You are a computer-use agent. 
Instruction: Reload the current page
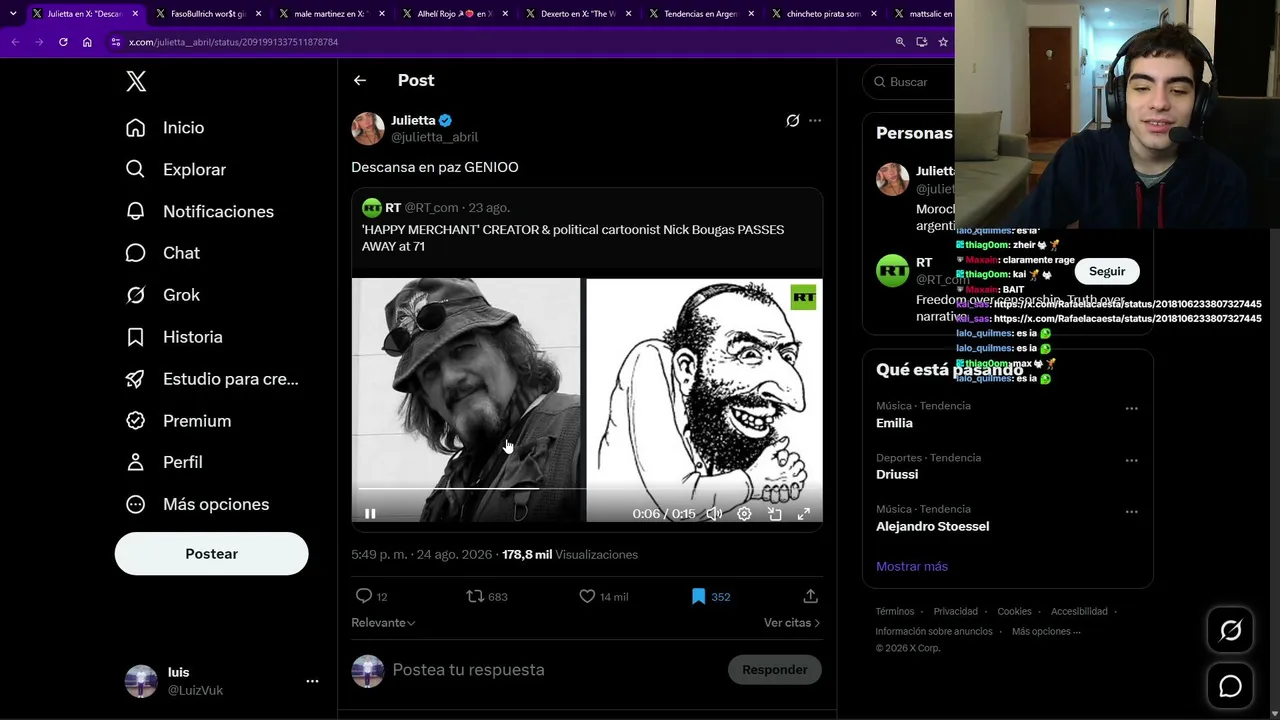(x=63, y=42)
